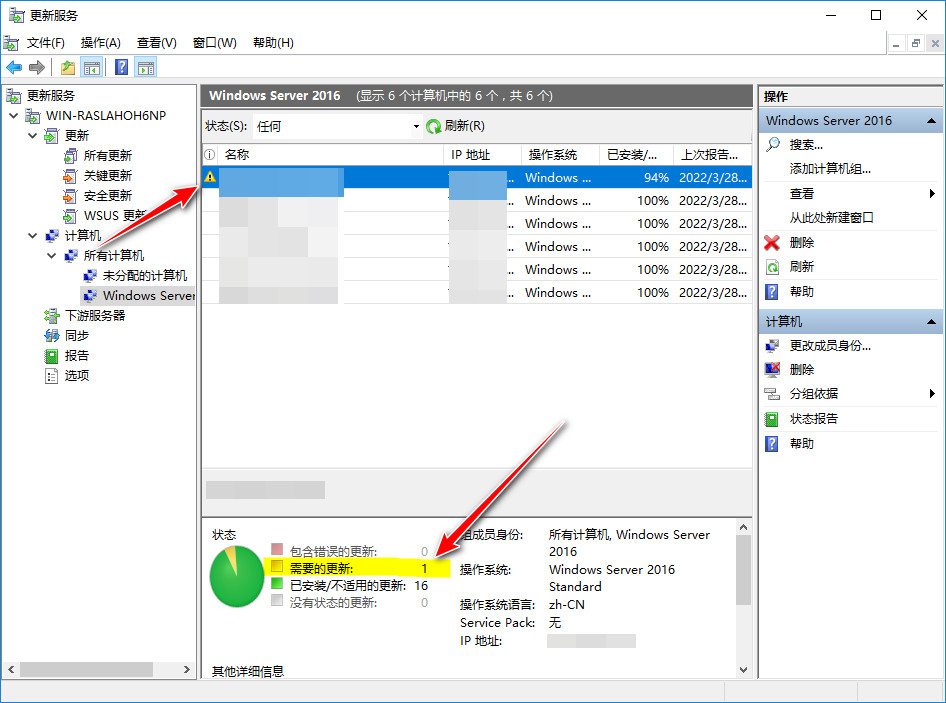Viewport: 946px width, 703px height.
Task: Toggle the action pane toolbar icon
Action: pos(146,68)
